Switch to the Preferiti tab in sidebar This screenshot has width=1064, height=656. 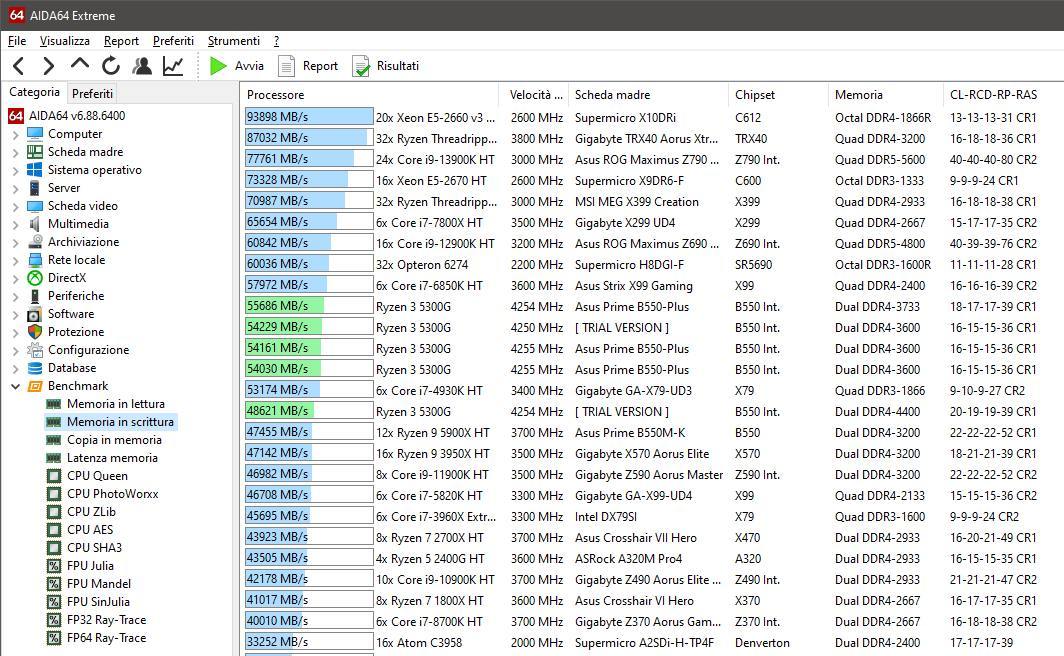tap(92, 93)
